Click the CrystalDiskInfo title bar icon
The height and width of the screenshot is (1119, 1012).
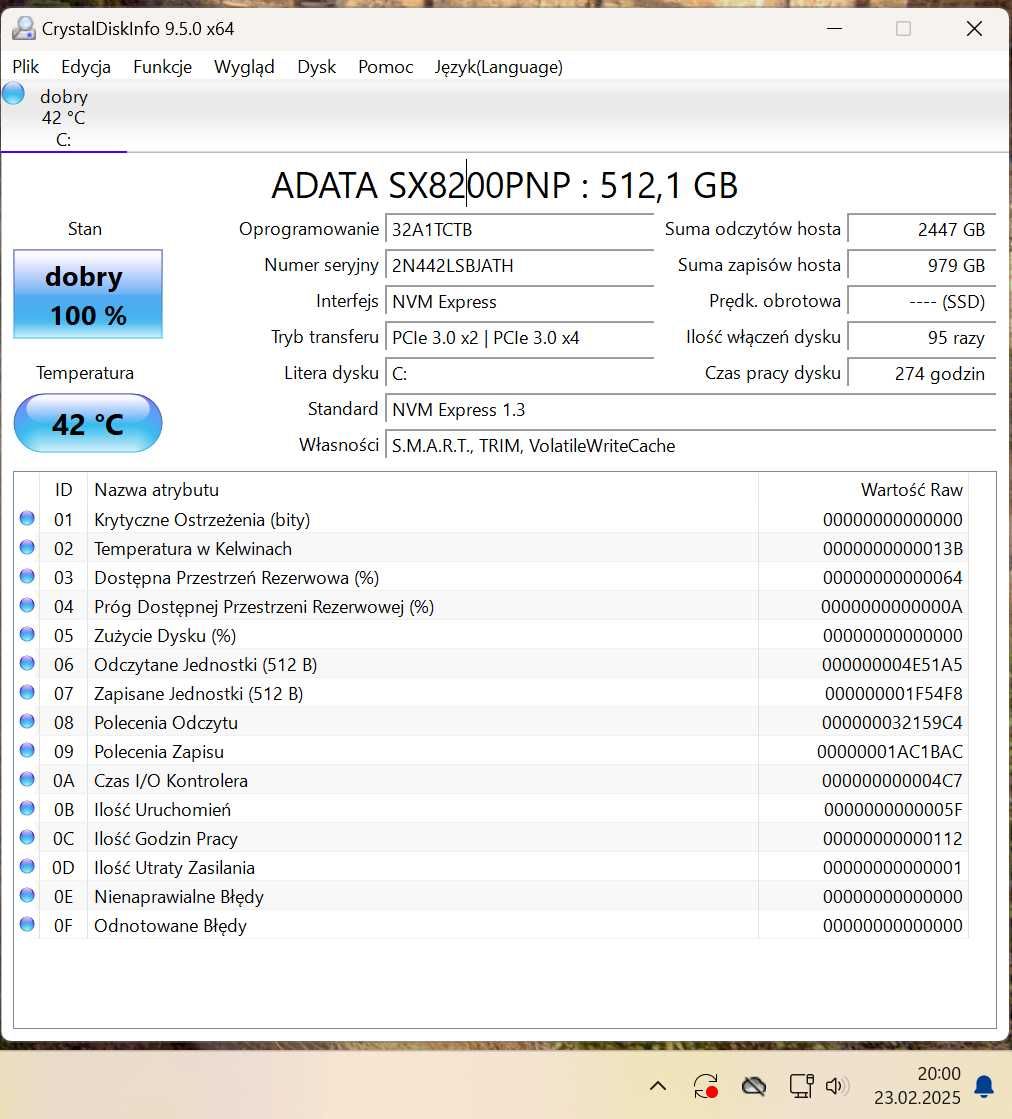[x=24, y=29]
